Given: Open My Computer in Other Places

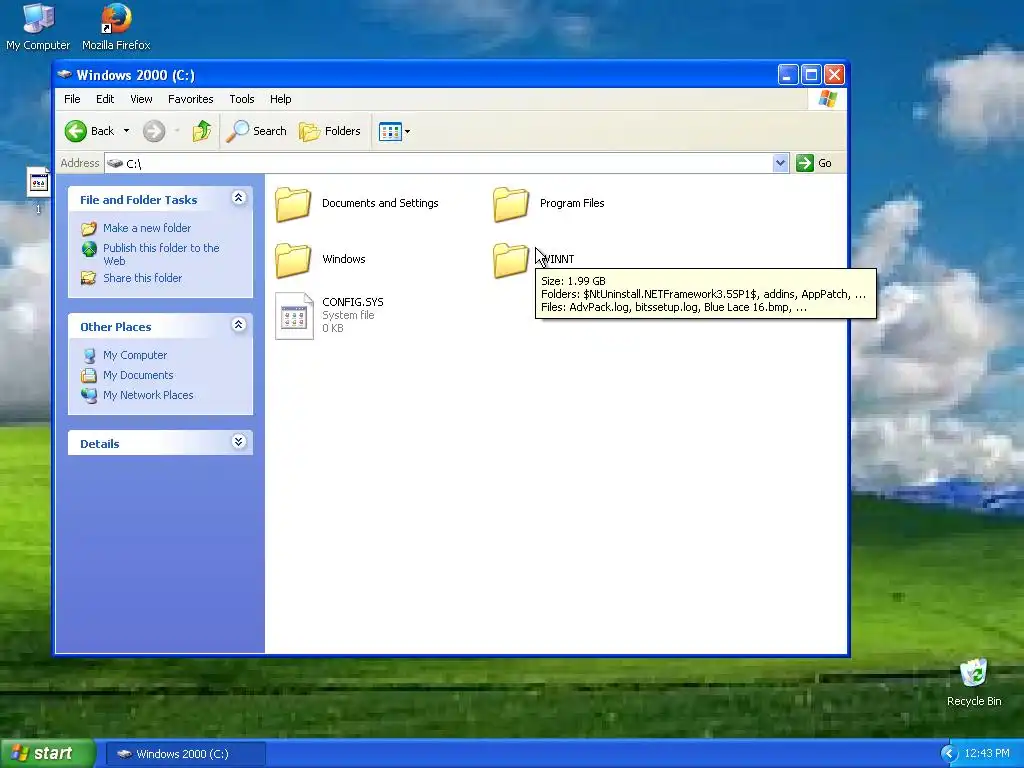Looking at the screenshot, I should pos(135,355).
